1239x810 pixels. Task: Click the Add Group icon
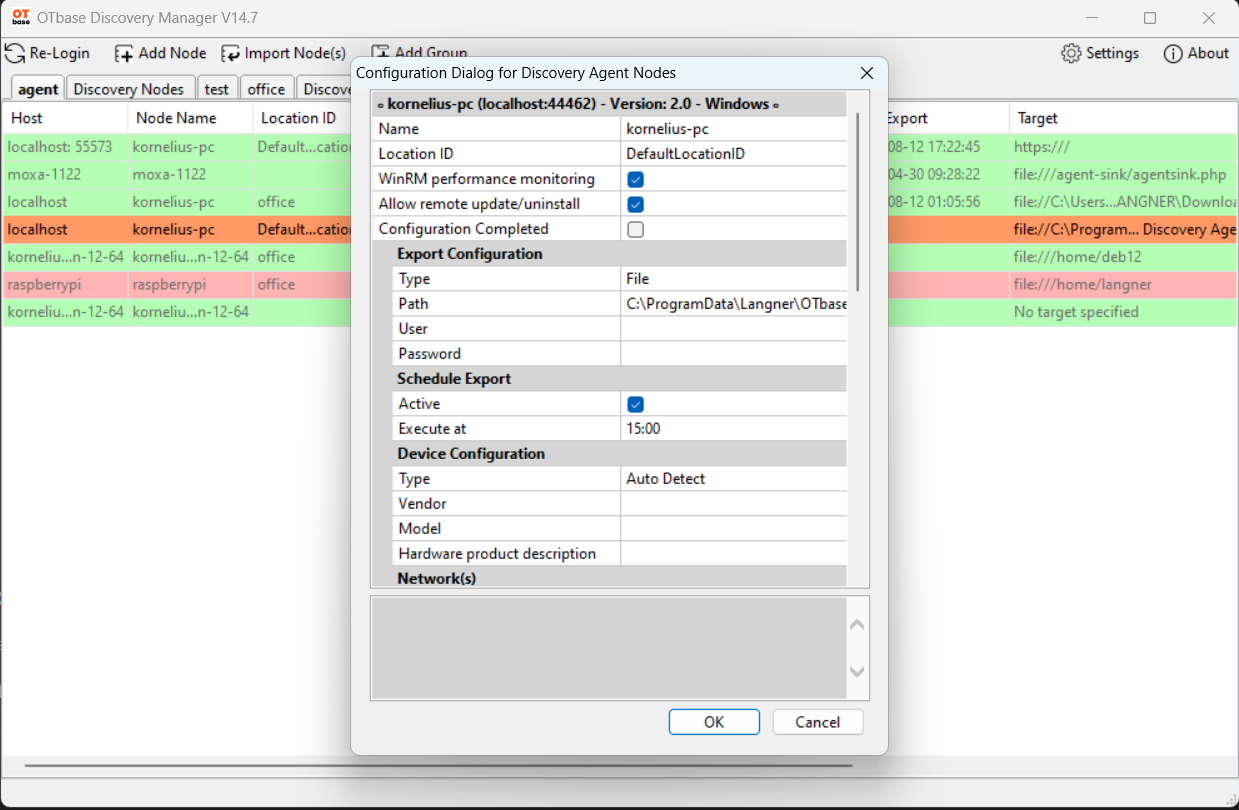point(381,52)
